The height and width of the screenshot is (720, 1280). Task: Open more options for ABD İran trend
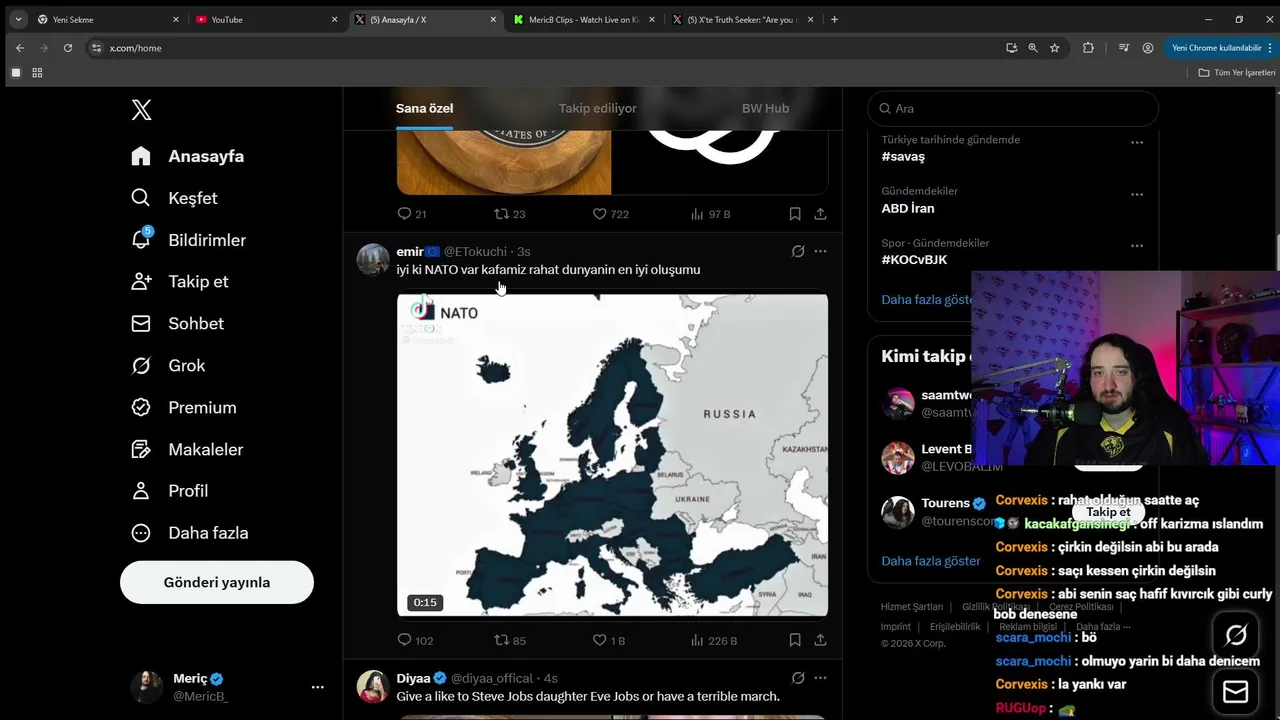(x=1137, y=195)
